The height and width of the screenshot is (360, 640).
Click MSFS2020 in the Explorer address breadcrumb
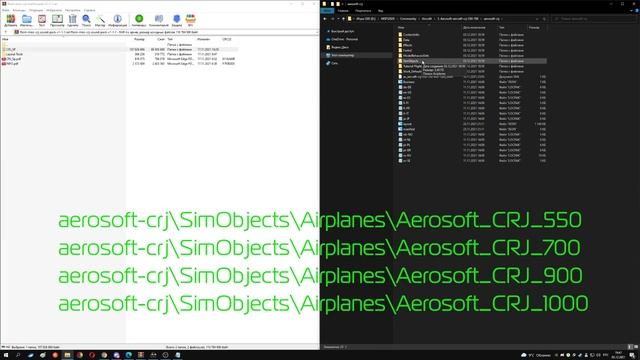coord(387,19)
